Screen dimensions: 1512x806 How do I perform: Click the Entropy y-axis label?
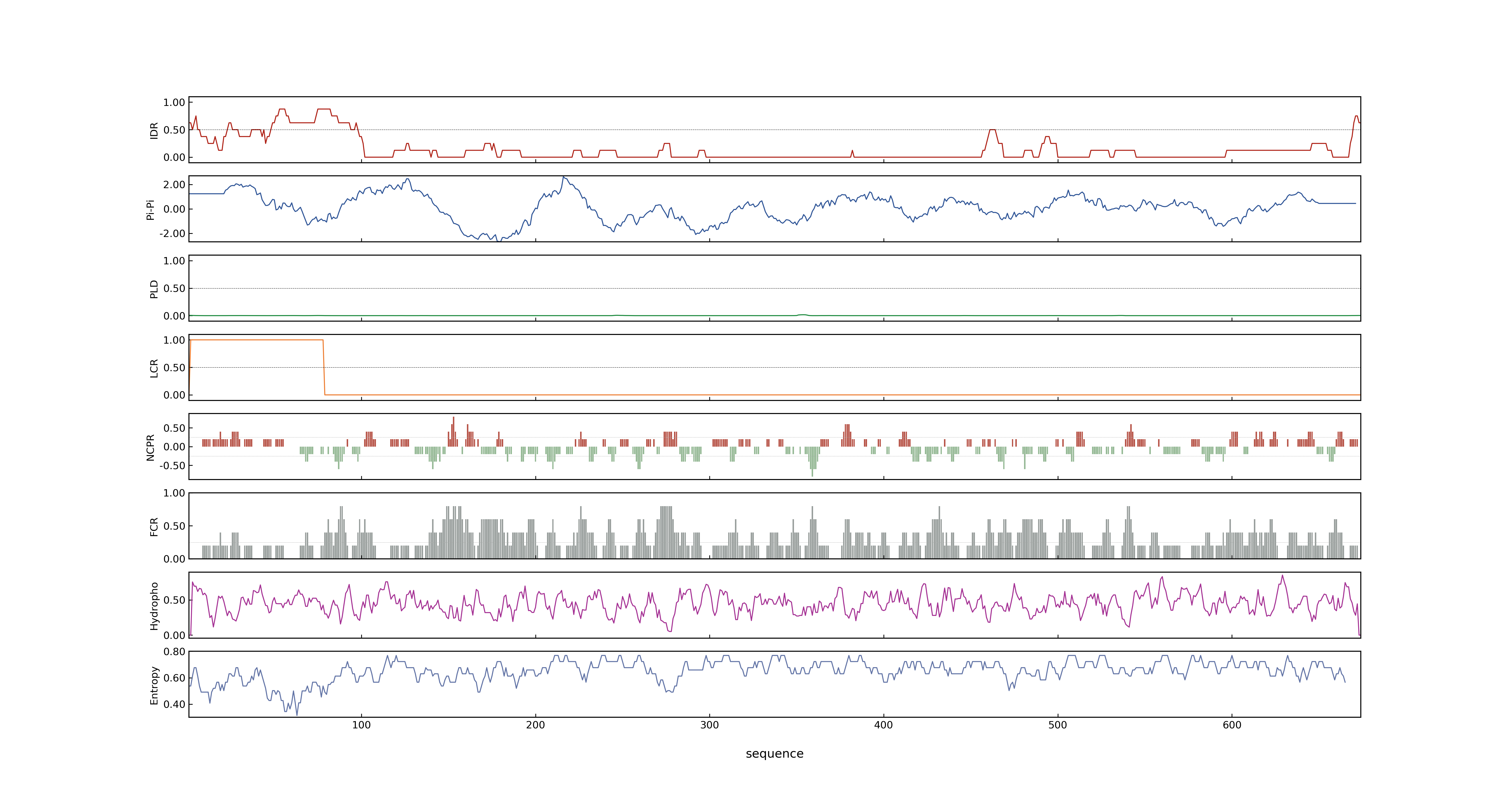click(154, 685)
